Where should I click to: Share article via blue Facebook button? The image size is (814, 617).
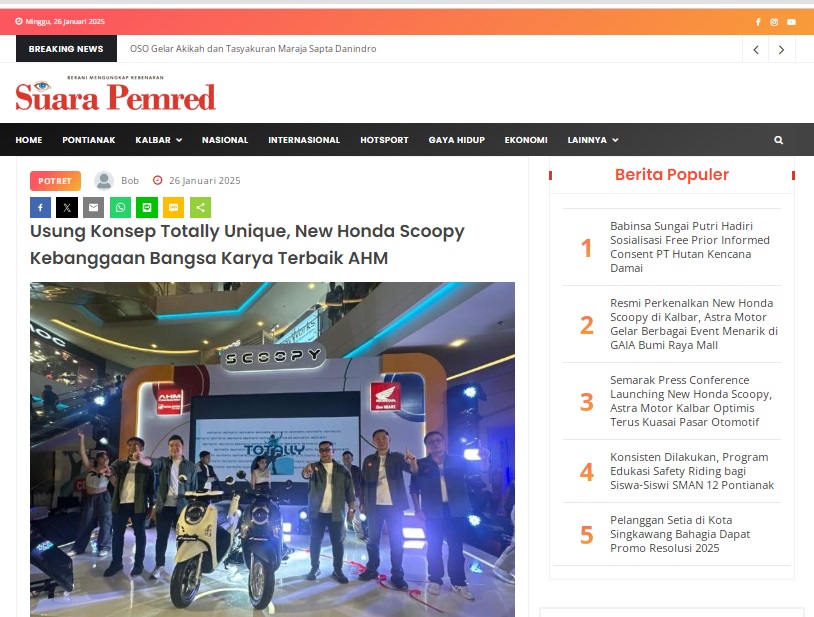[40, 208]
